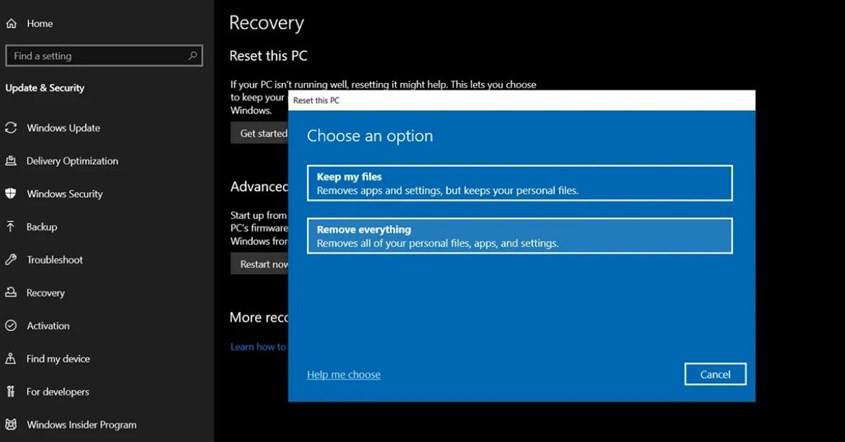
Task: Click the Update & Security heading
Action: [45, 88]
